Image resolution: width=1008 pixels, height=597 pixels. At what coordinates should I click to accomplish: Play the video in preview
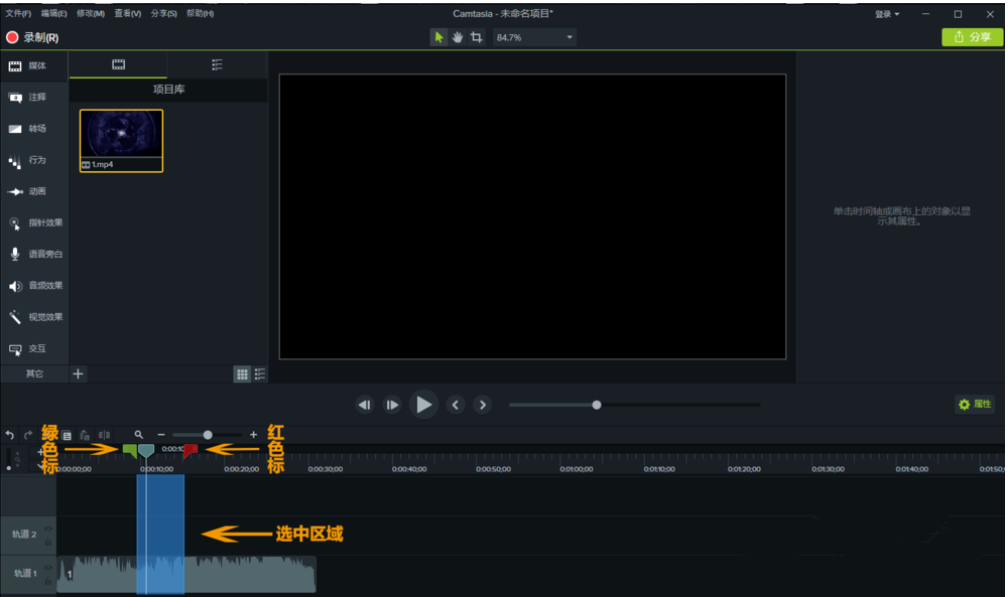[424, 405]
